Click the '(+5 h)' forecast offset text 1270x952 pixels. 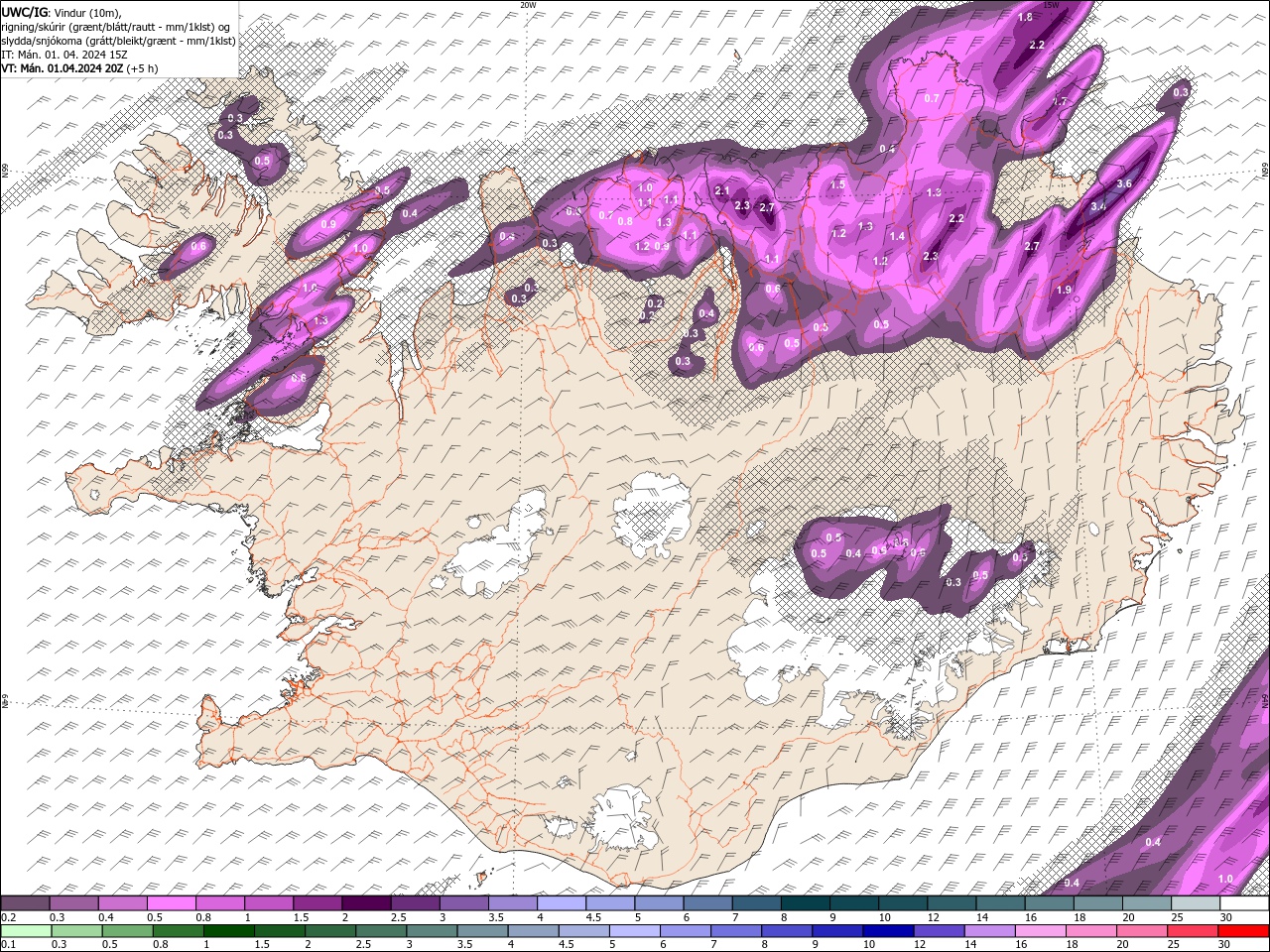[x=142, y=68]
